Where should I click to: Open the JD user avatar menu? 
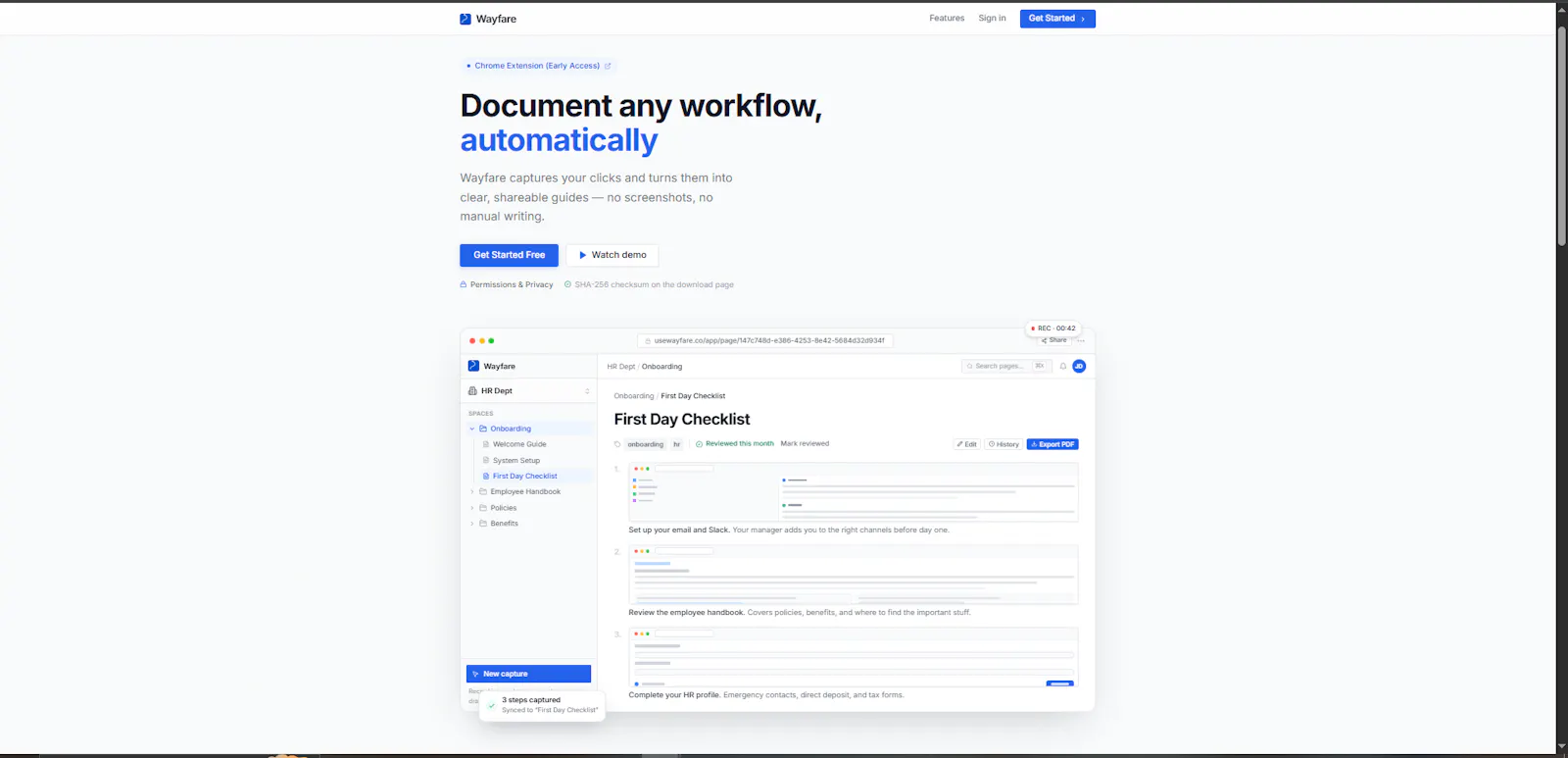click(x=1079, y=366)
